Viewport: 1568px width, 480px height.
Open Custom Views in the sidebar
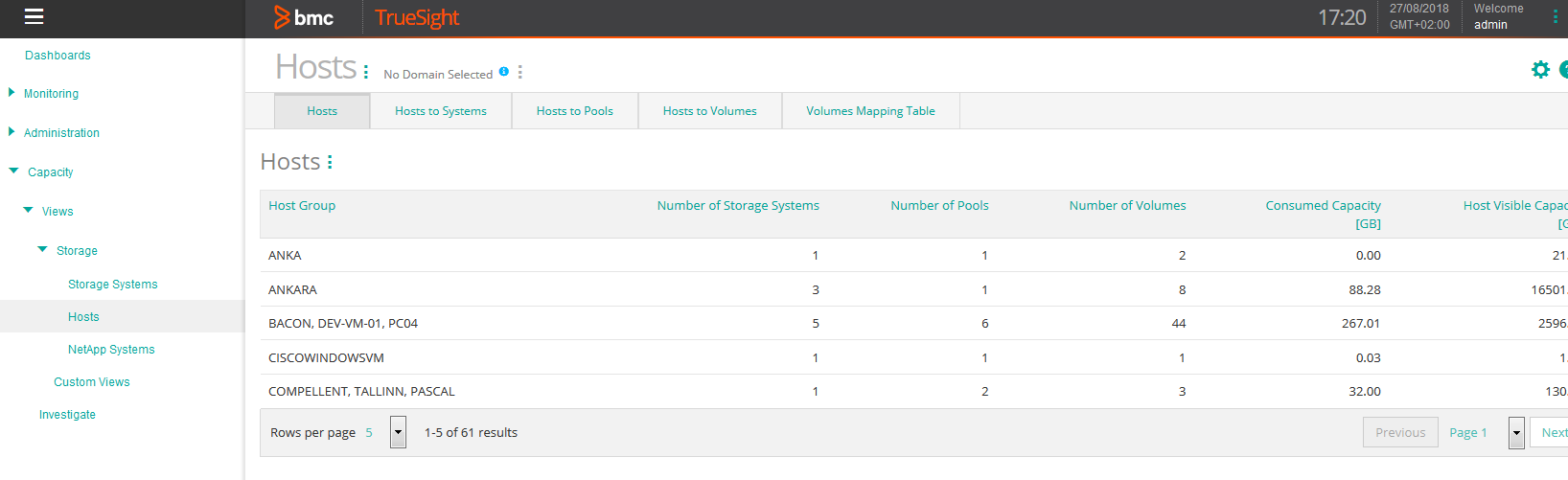(92, 382)
